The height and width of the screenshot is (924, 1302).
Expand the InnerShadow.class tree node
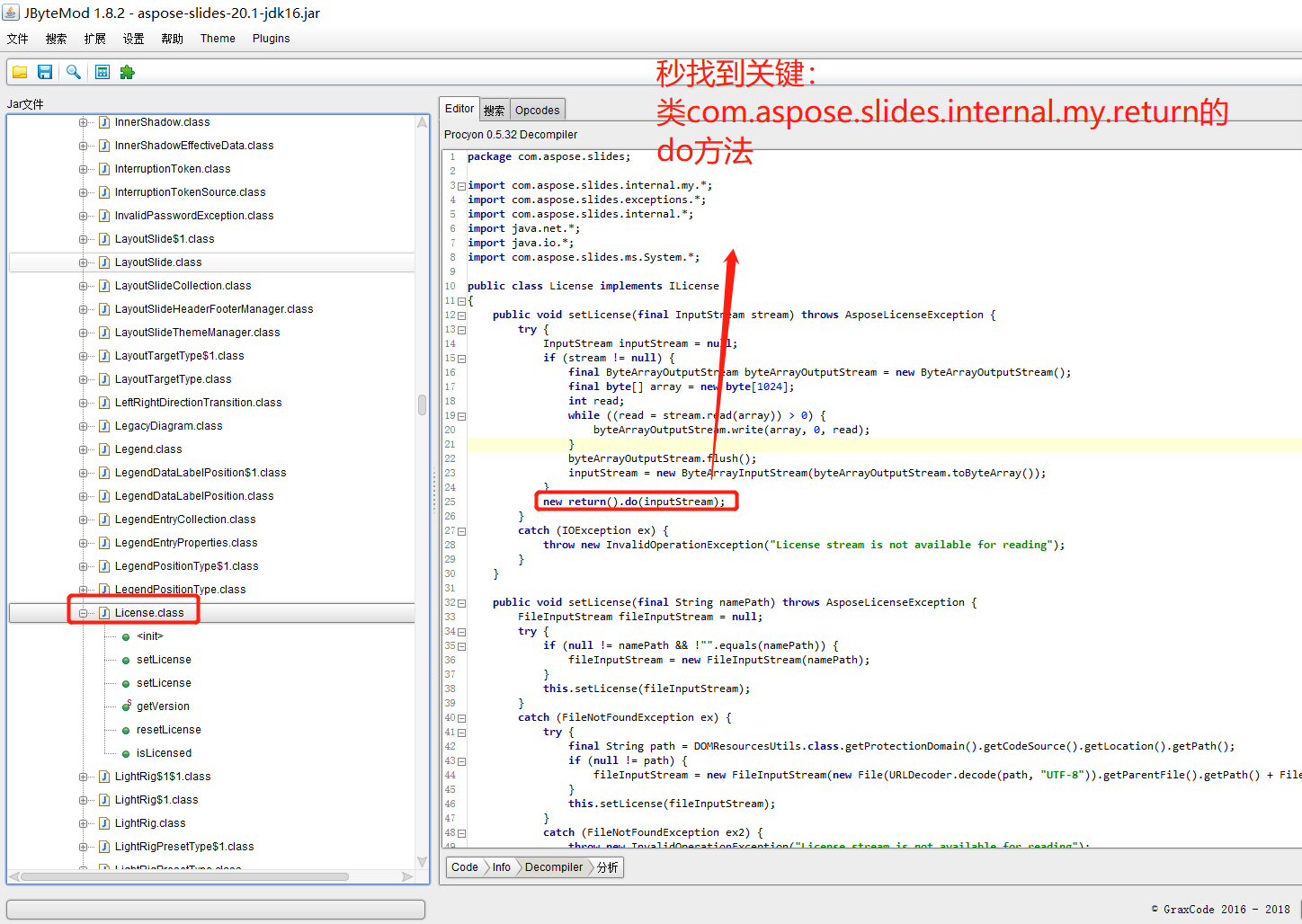click(83, 122)
